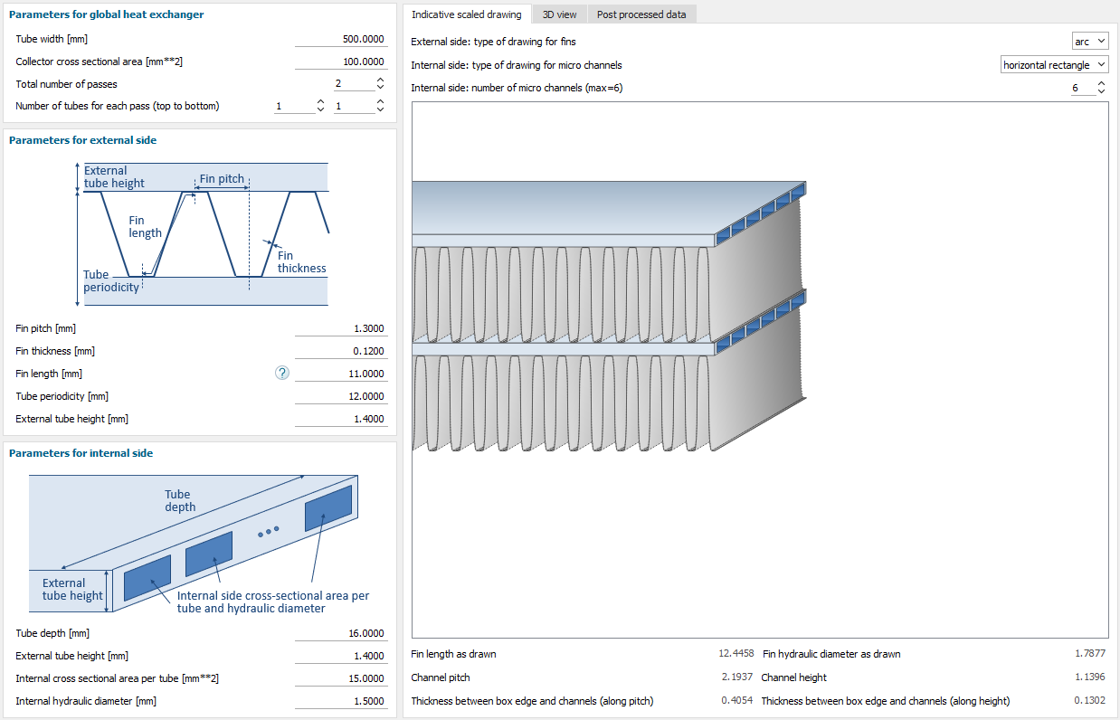1120x720 pixels.
Task: Click the Collector cross sectional area field
Action: pyautogui.click(x=340, y=62)
